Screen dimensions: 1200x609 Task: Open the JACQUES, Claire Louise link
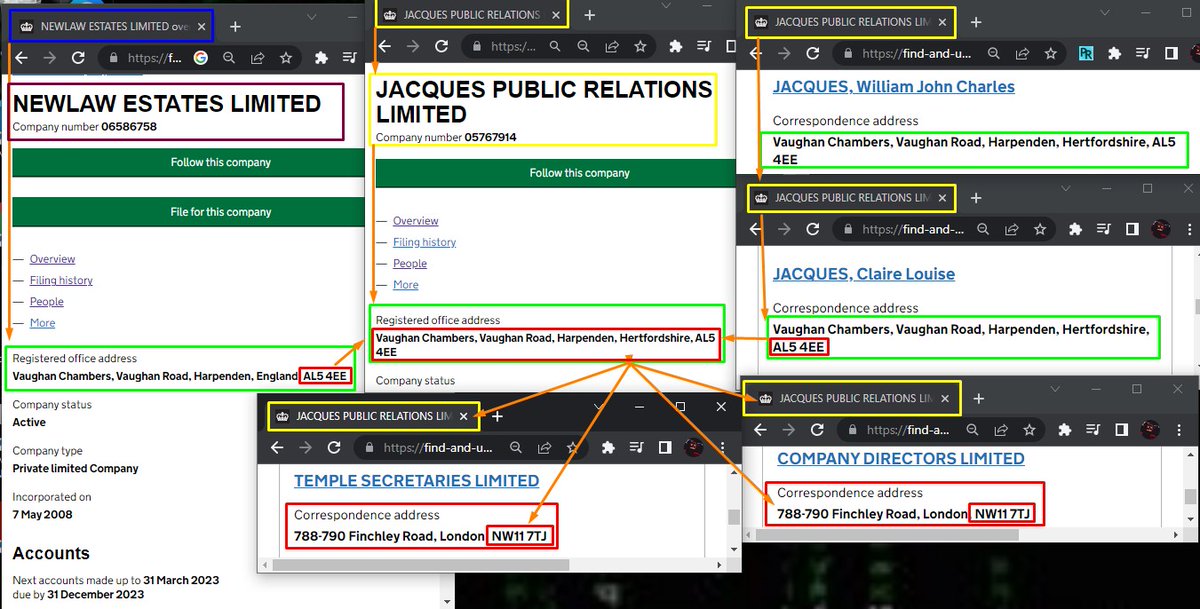(864, 274)
